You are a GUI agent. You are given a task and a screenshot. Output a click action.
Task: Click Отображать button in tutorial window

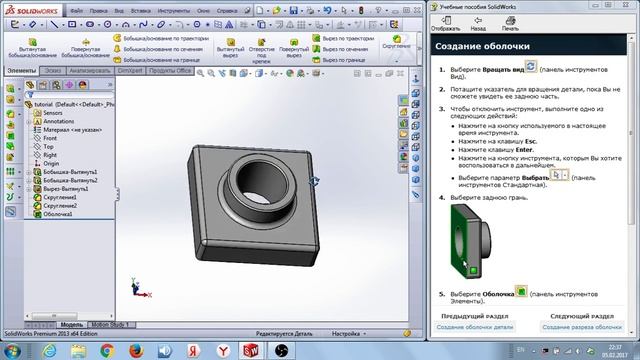point(446,24)
